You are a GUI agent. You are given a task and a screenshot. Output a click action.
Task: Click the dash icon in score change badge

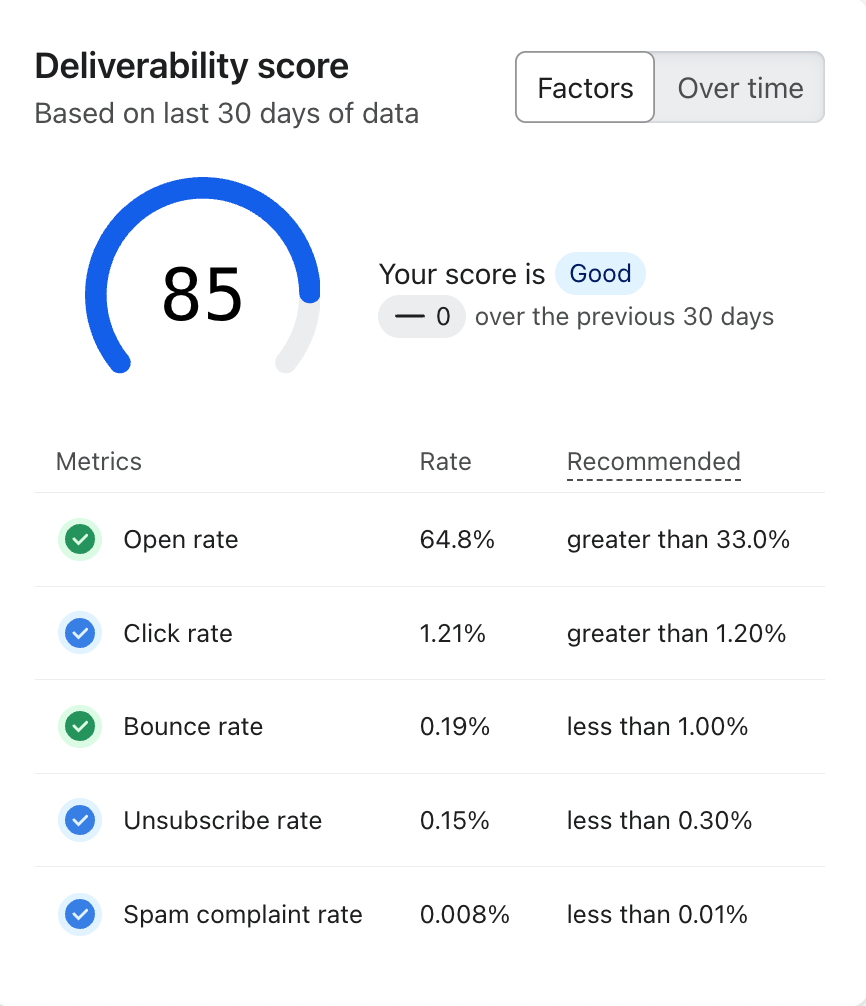tap(409, 318)
